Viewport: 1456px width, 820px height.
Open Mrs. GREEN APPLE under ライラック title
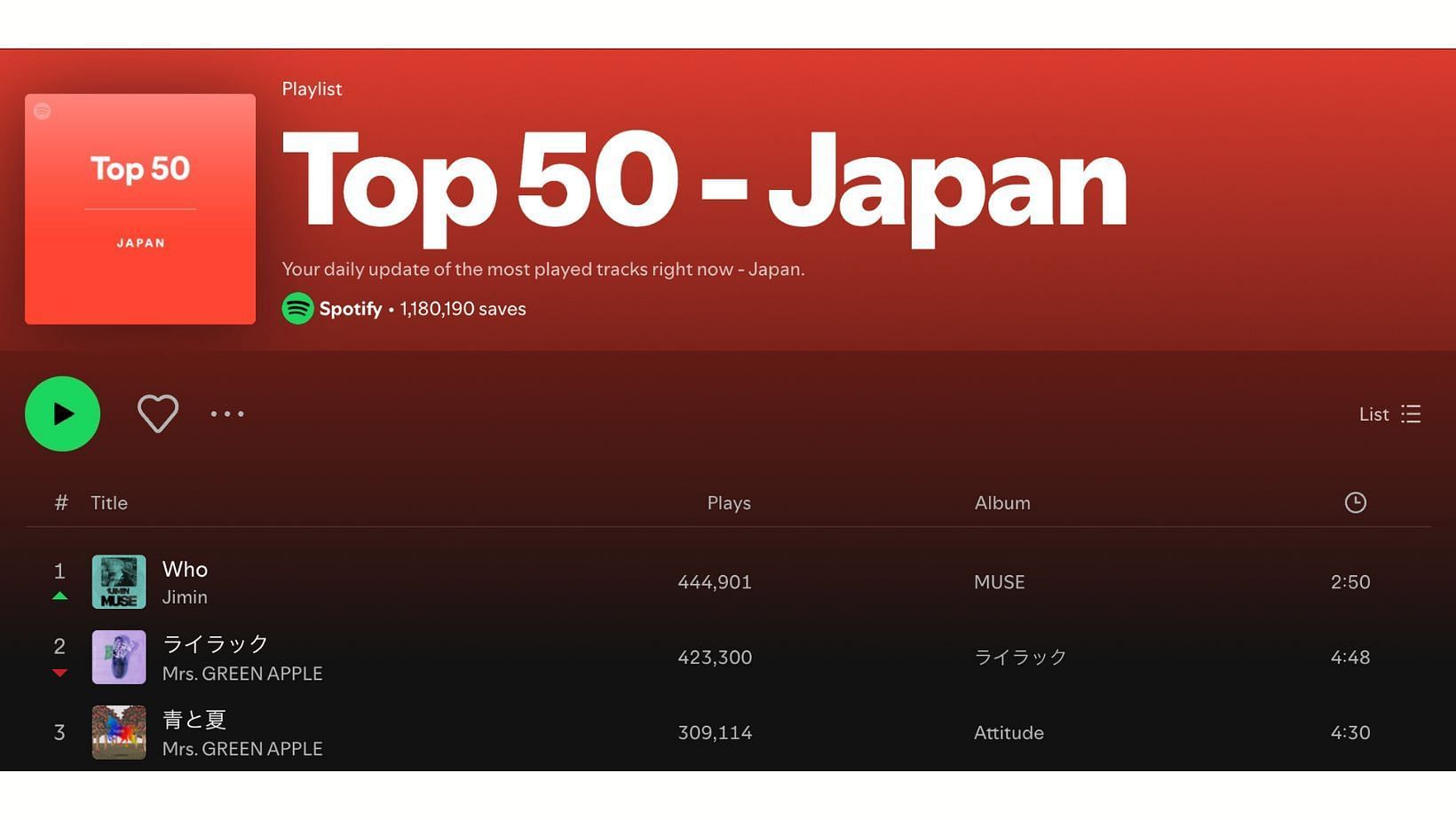242,674
